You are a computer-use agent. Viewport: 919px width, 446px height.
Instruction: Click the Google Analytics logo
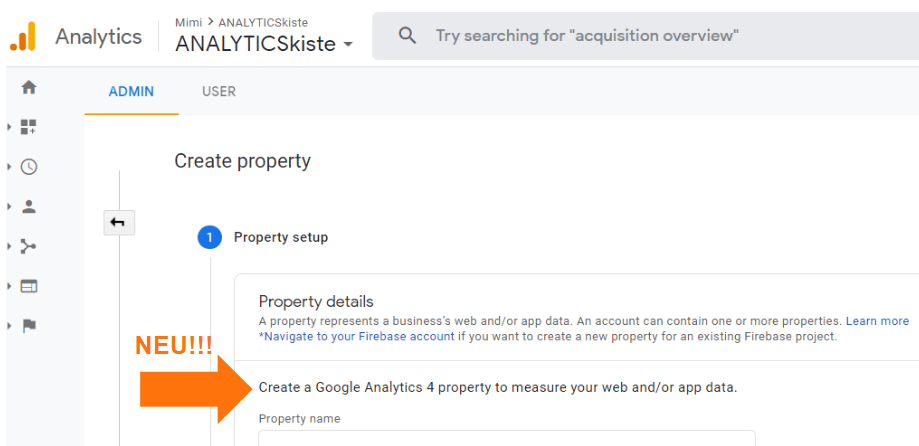pyautogui.click(x=23, y=37)
